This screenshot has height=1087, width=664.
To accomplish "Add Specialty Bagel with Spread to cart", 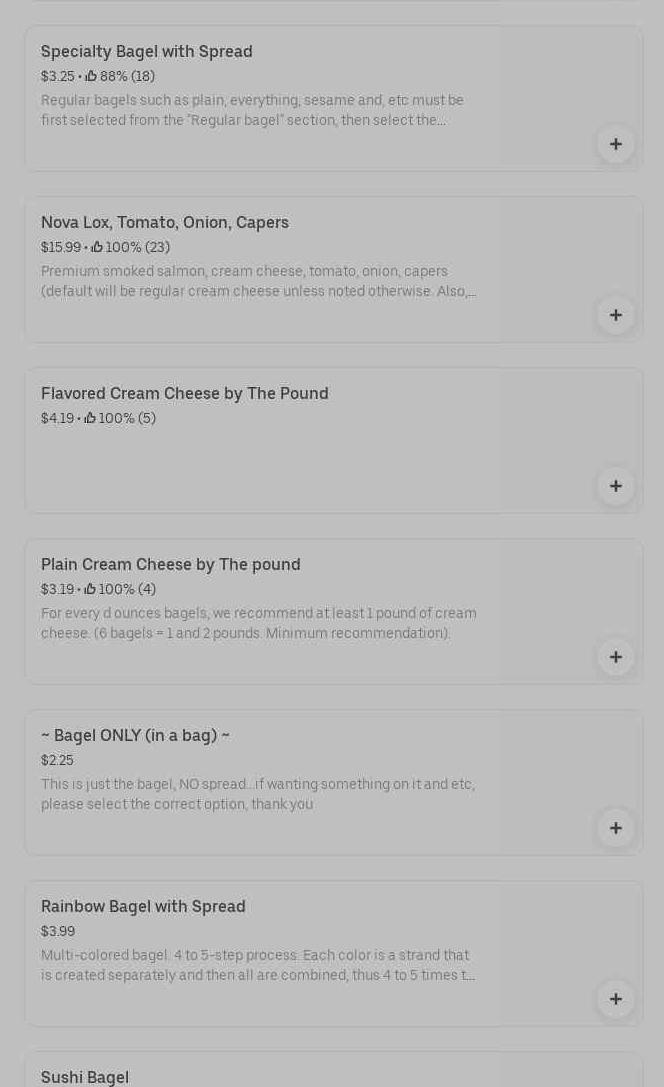I will 615,144.
